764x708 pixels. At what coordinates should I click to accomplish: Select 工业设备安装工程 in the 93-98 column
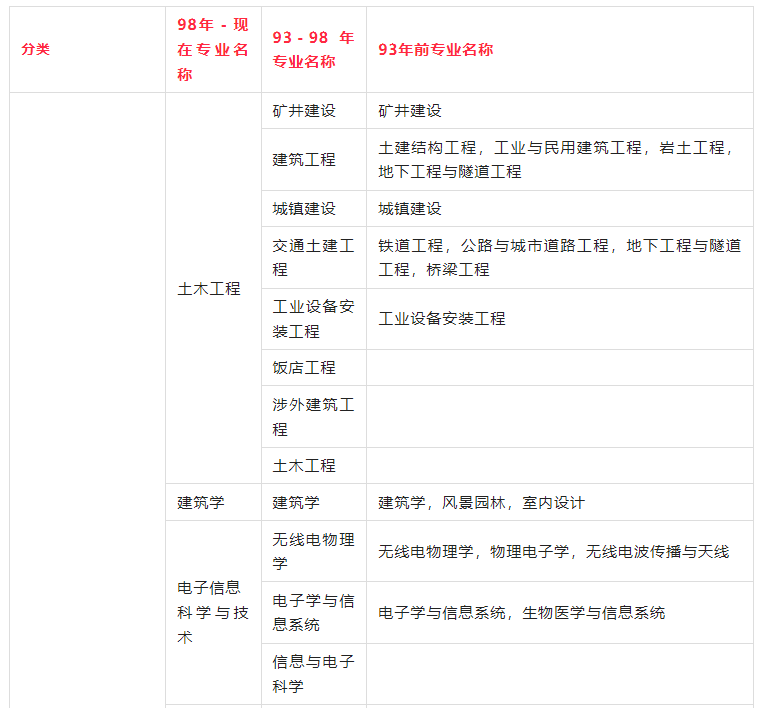coord(313,318)
